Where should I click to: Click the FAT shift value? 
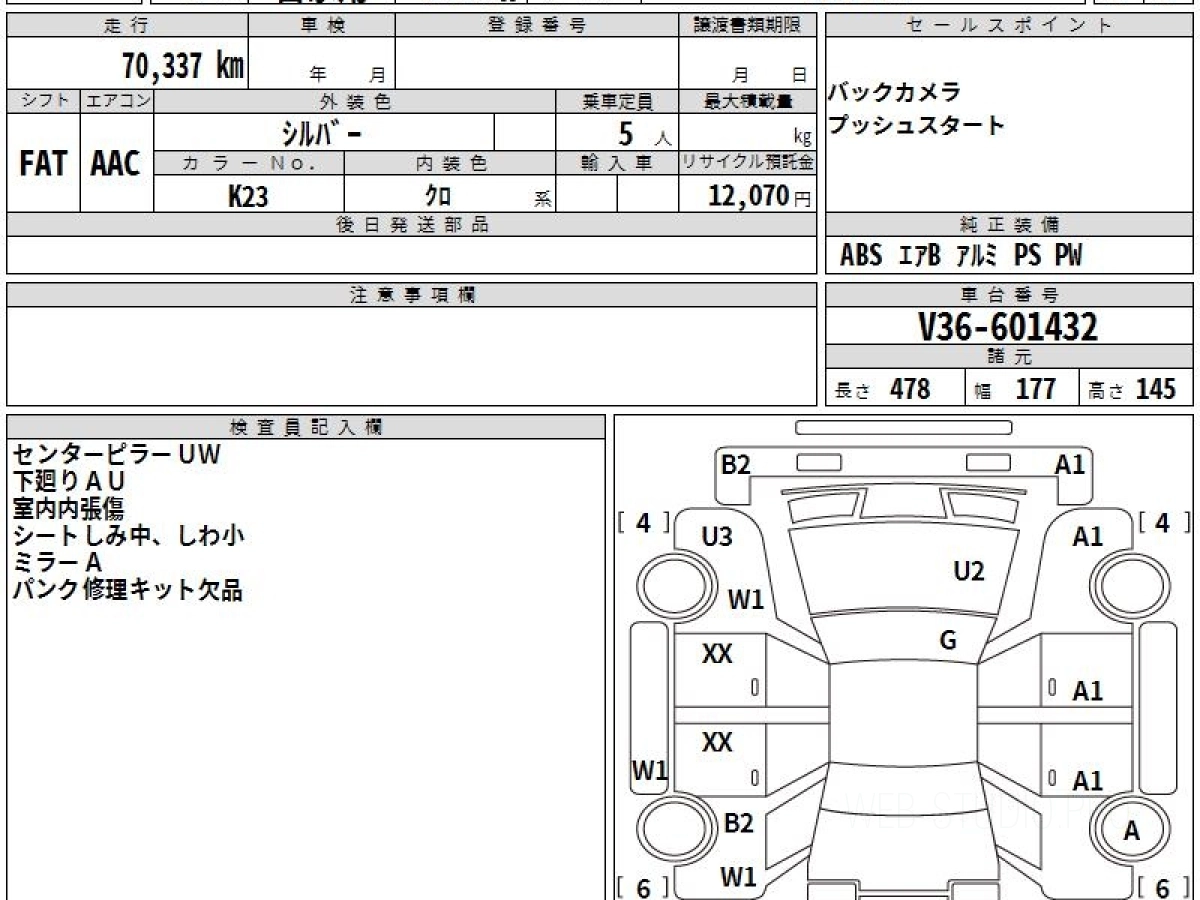(x=43, y=164)
